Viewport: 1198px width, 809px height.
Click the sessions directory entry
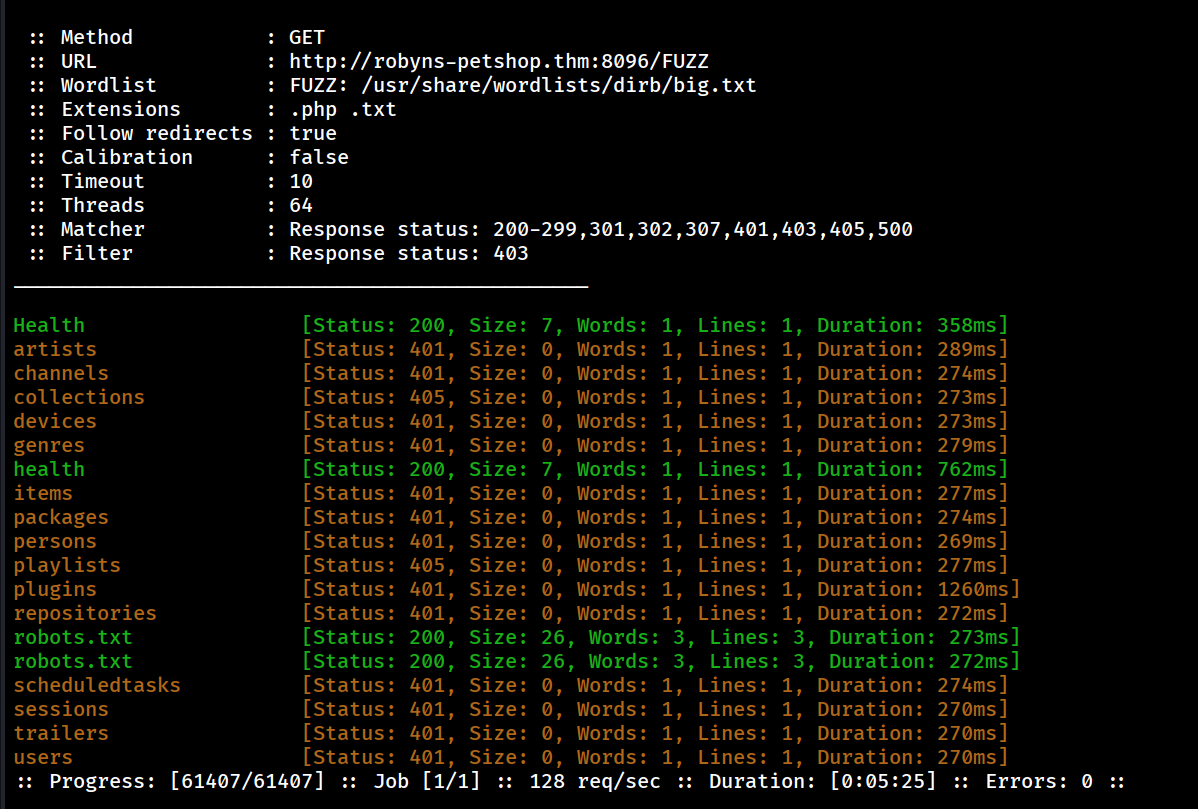pyautogui.click(x=61, y=709)
